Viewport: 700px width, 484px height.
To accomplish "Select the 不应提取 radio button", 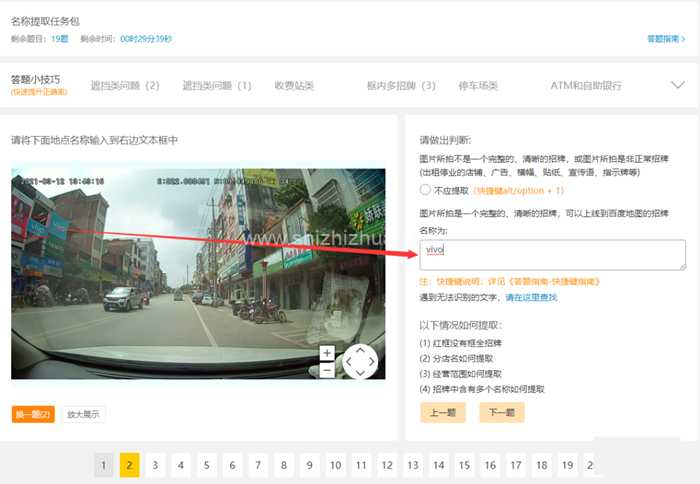I will coord(425,190).
